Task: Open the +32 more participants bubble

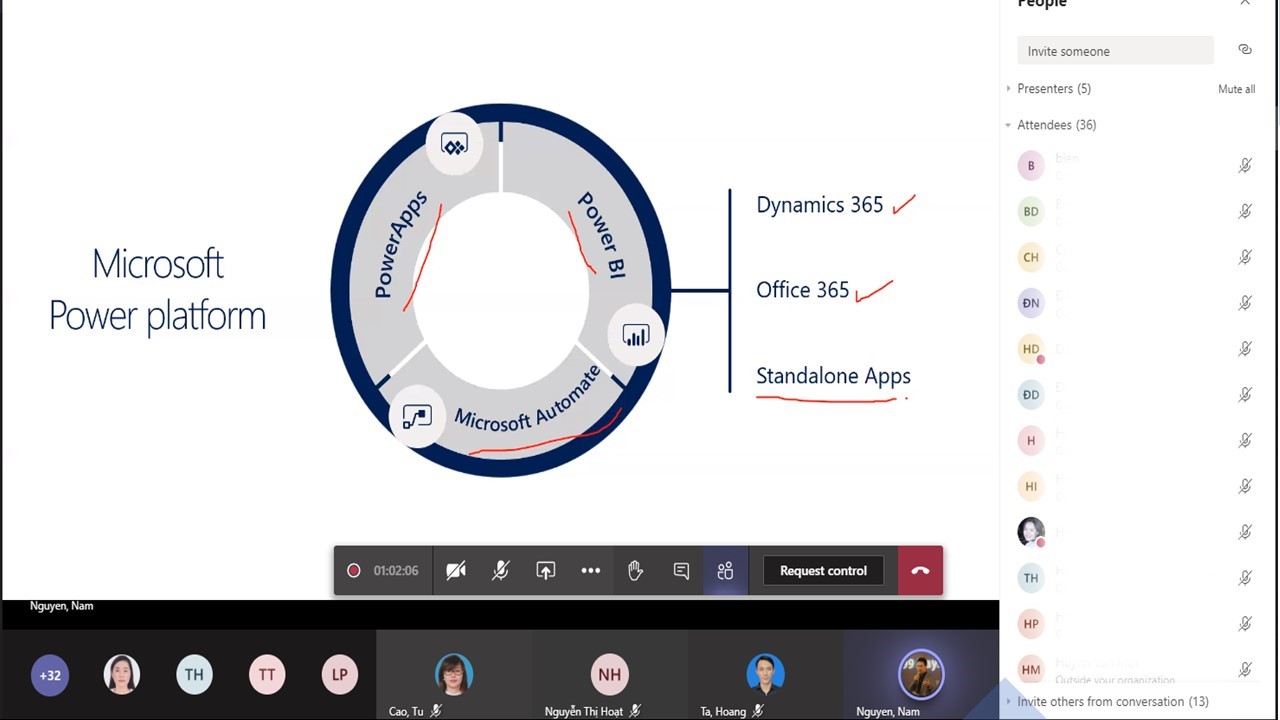Action: tap(50, 675)
